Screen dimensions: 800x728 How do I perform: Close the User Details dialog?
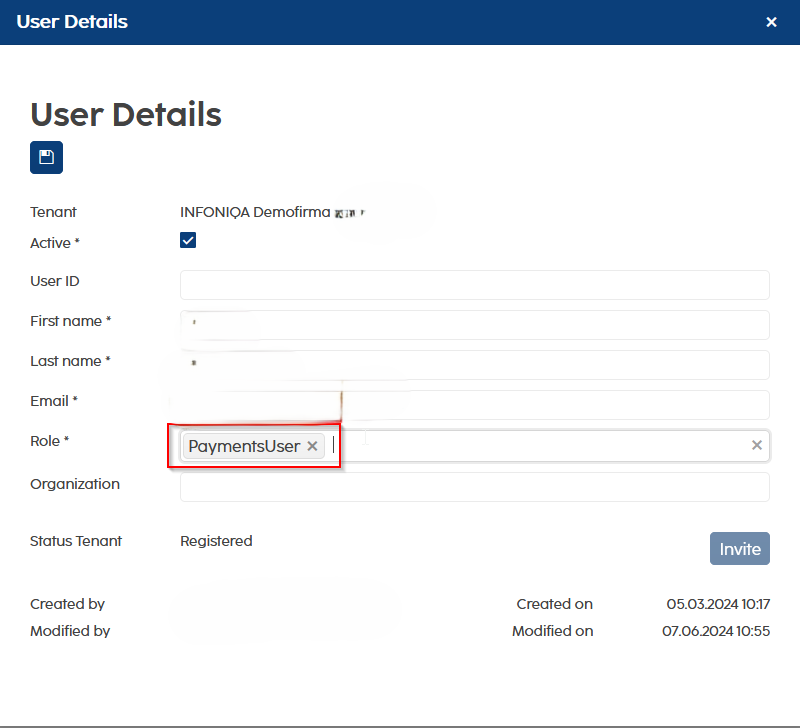tap(771, 22)
